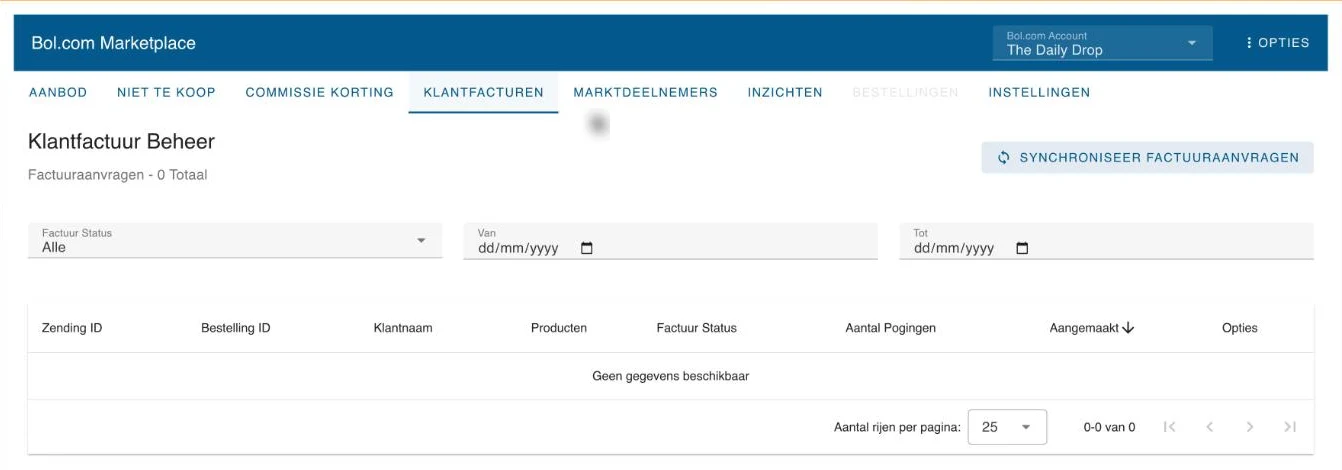Viewport: 1342px width, 470px height.
Task: Go to first page of table
Action: click(1169, 427)
